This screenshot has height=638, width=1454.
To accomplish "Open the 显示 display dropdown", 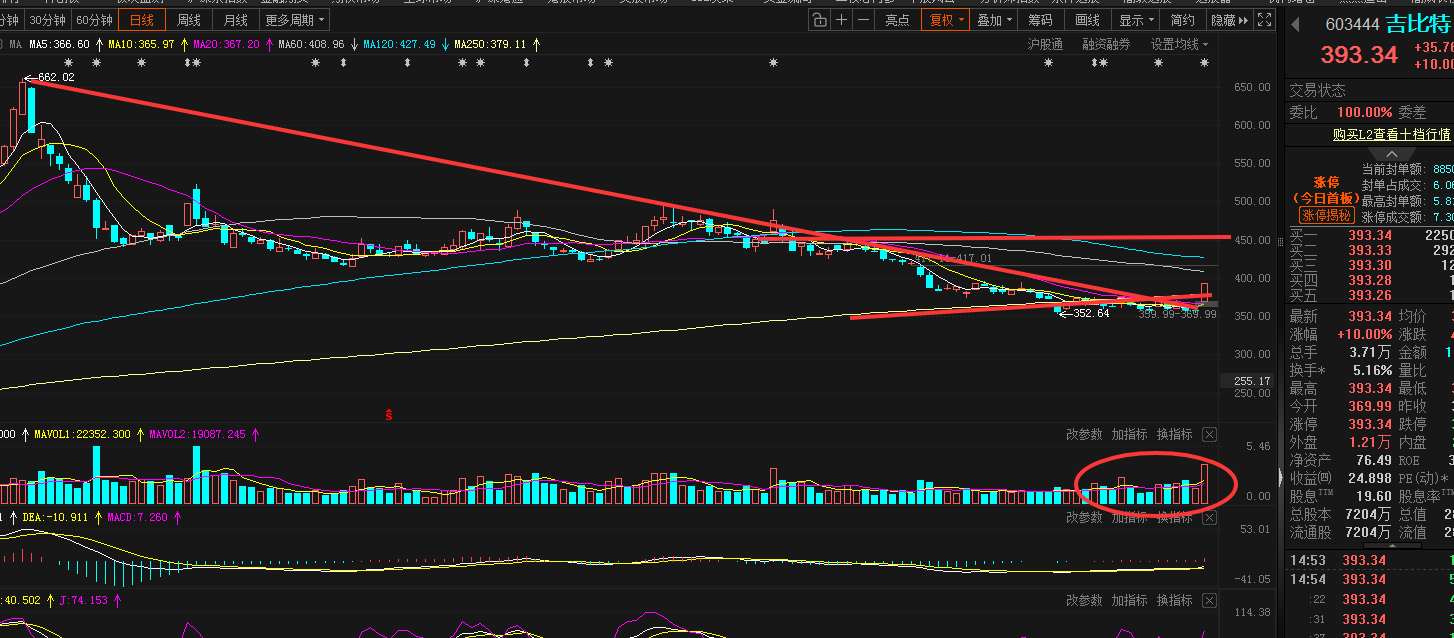I will (1136, 20).
